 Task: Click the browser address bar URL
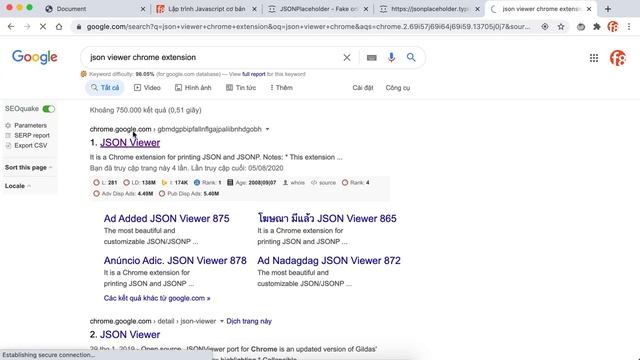308,27
